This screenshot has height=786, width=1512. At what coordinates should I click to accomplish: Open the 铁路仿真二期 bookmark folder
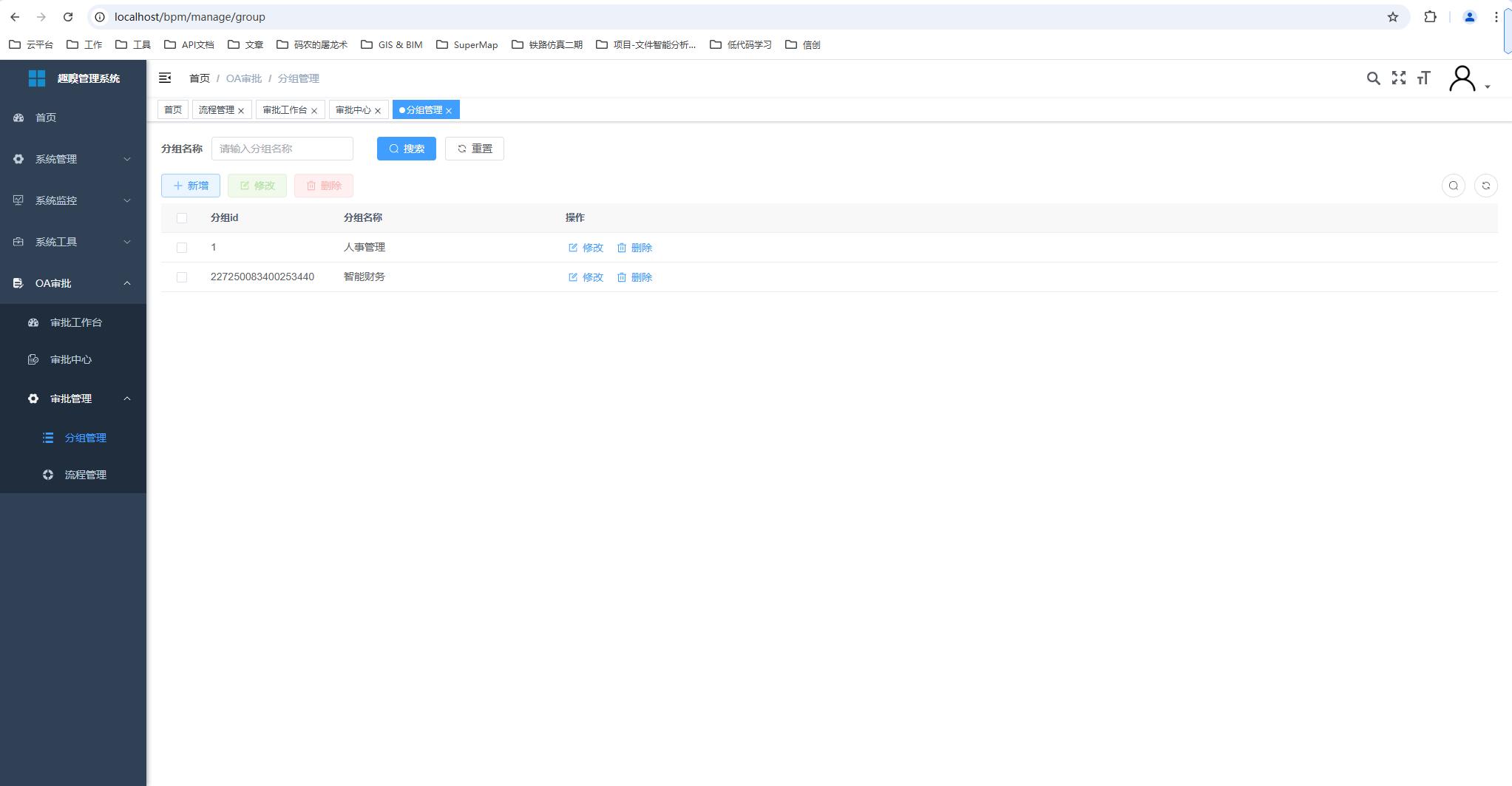pyautogui.click(x=547, y=44)
